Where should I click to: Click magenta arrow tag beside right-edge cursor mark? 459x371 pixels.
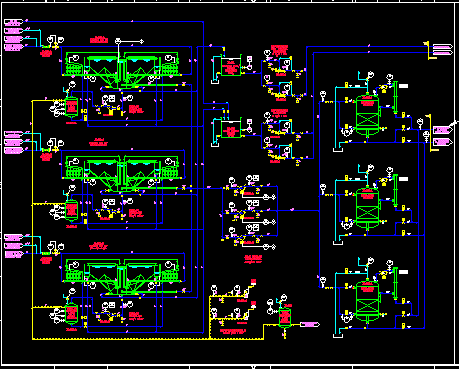tap(443, 130)
